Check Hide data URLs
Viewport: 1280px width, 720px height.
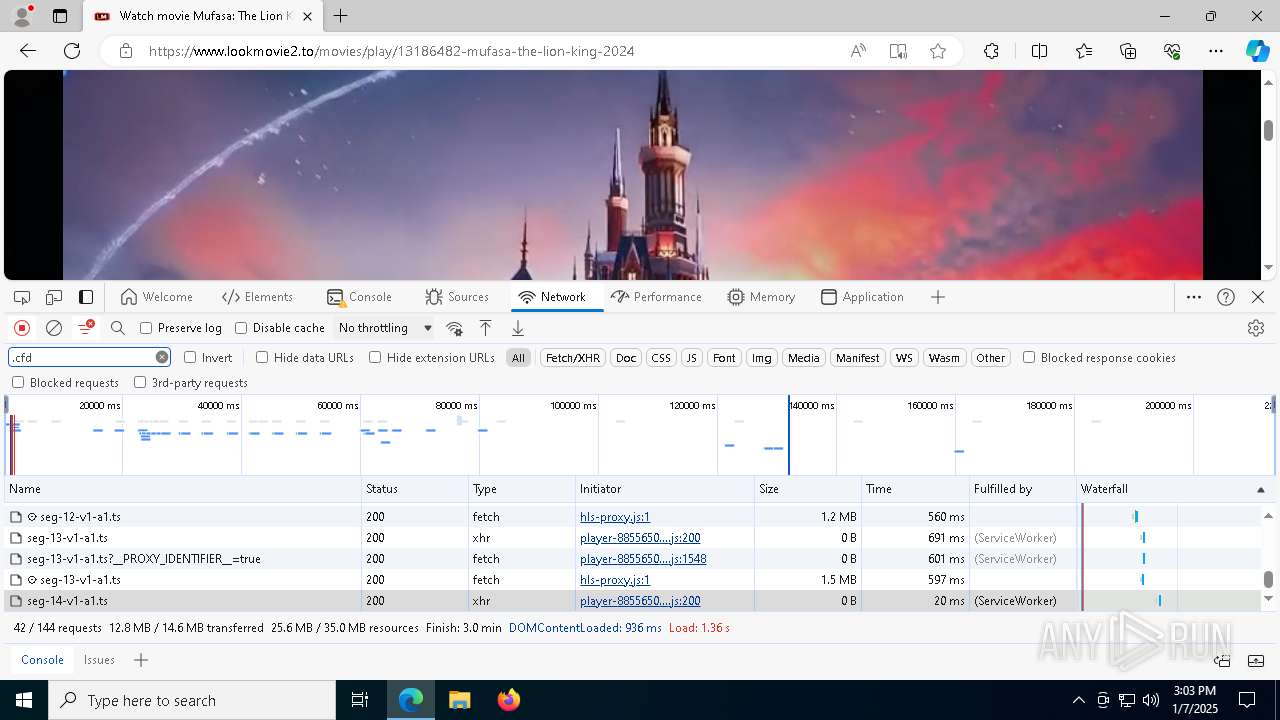(262, 357)
